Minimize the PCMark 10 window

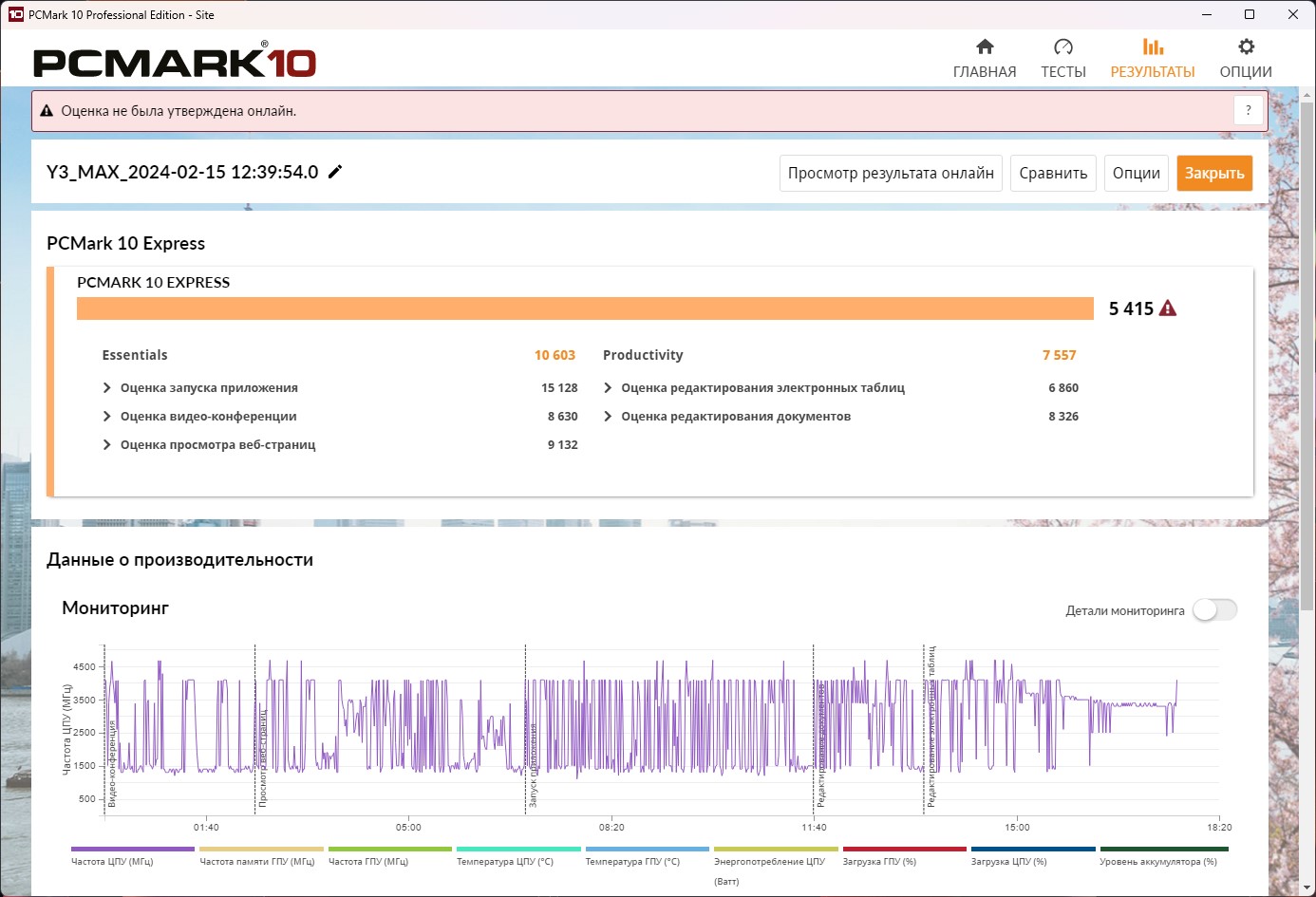(1207, 14)
